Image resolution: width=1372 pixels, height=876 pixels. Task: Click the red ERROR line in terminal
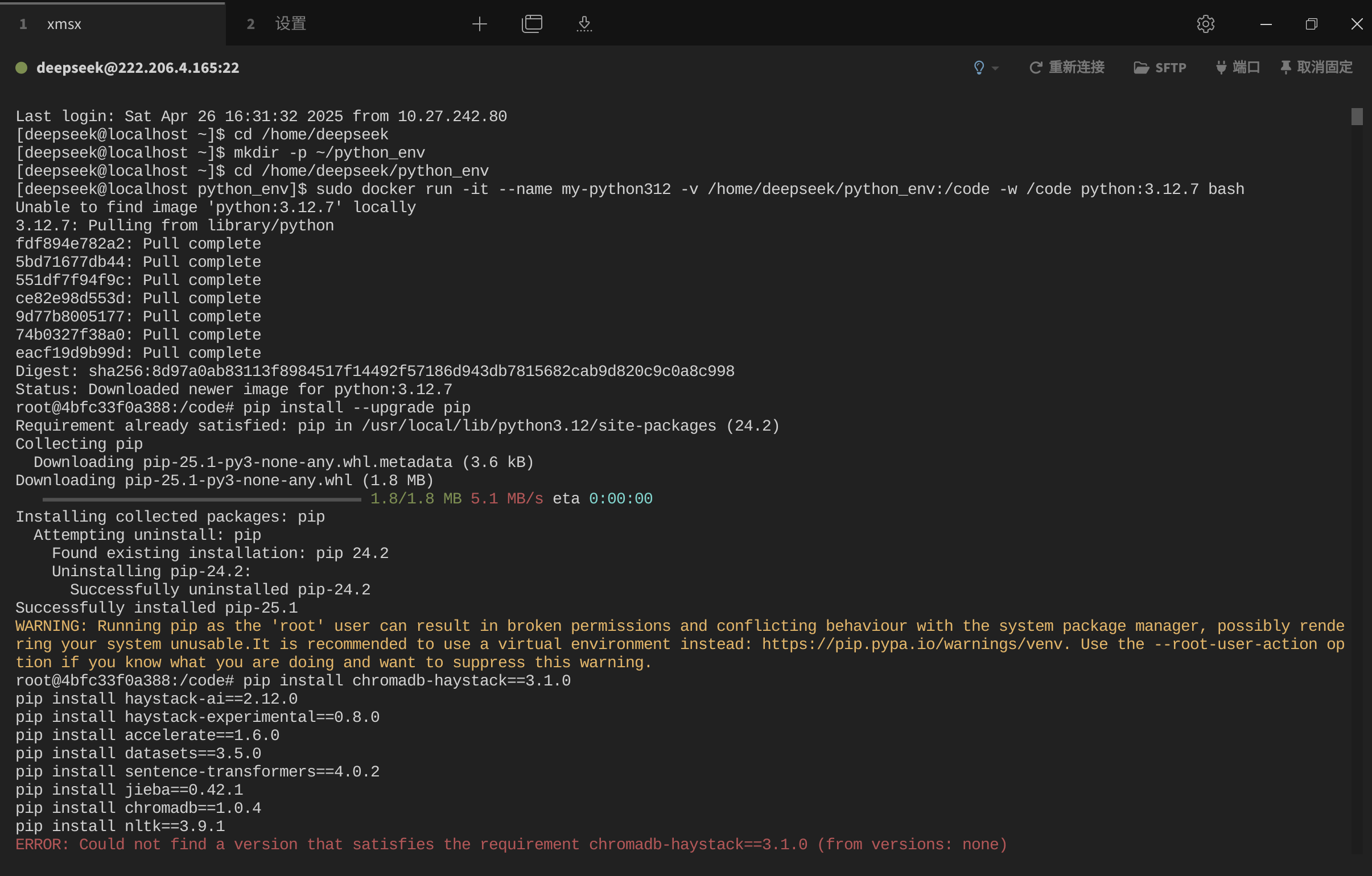(510, 844)
